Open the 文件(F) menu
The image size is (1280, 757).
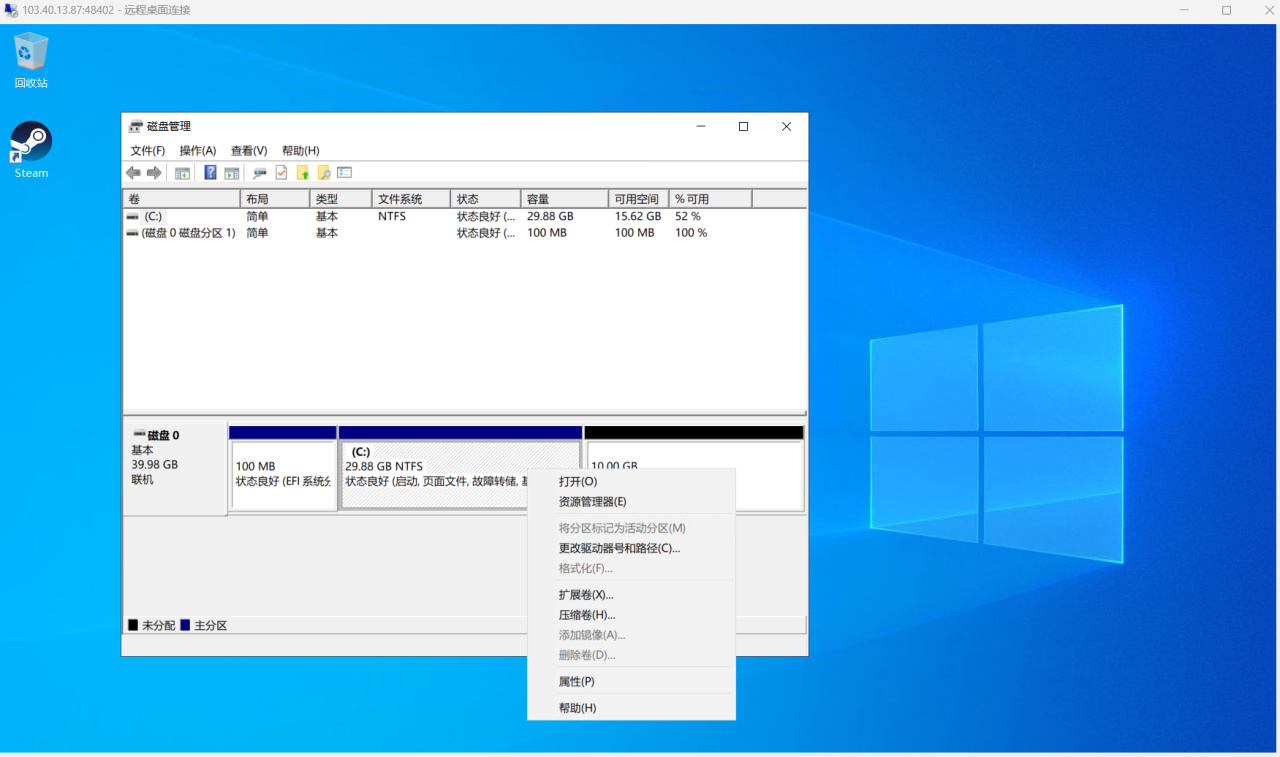click(x=147, y=151)
